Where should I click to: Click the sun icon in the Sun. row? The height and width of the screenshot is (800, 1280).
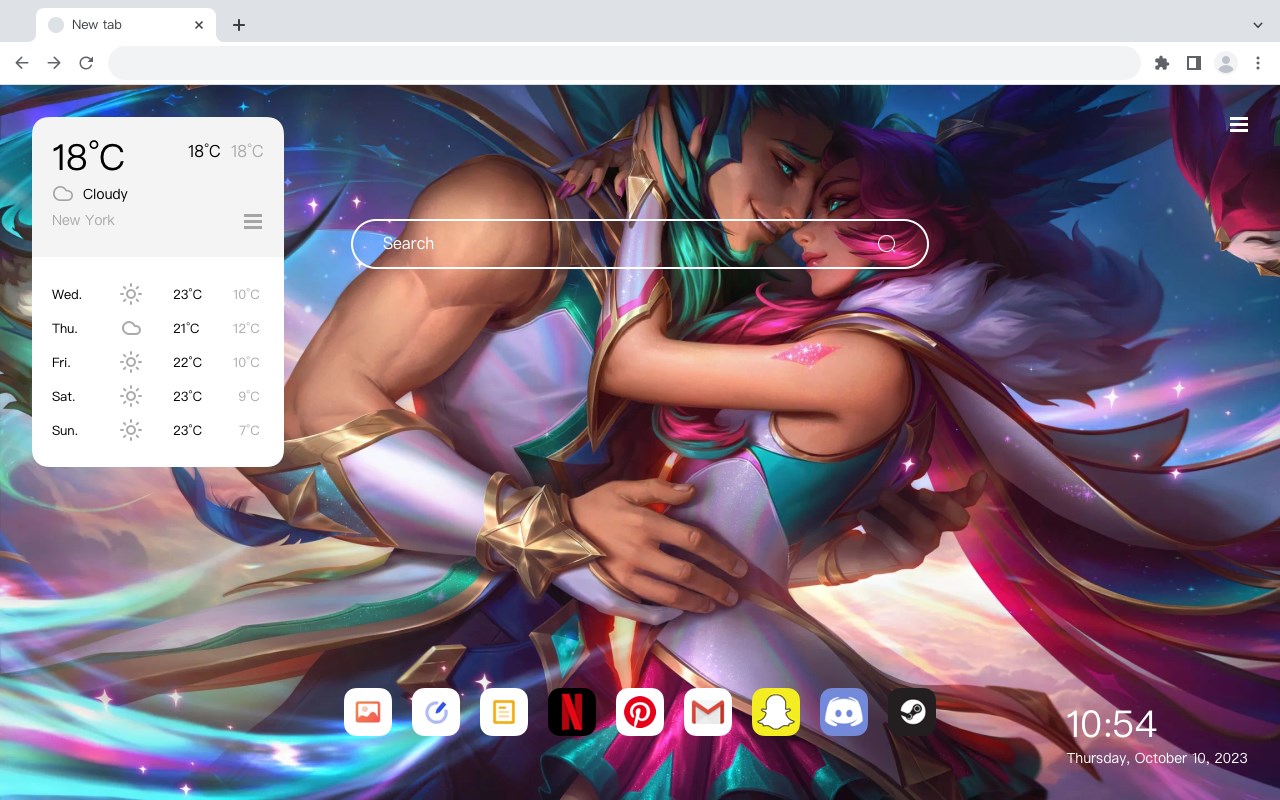(x=131, y=430)
